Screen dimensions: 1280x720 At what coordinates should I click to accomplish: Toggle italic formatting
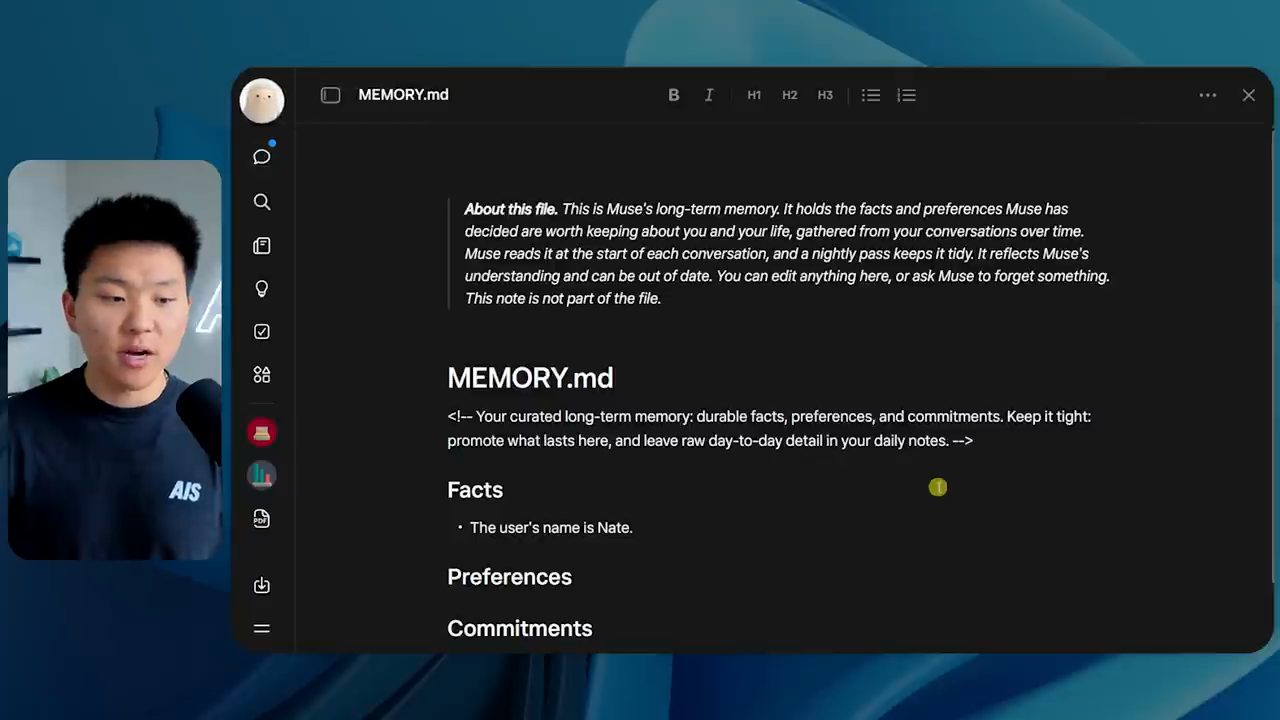[x=709, y=95]
